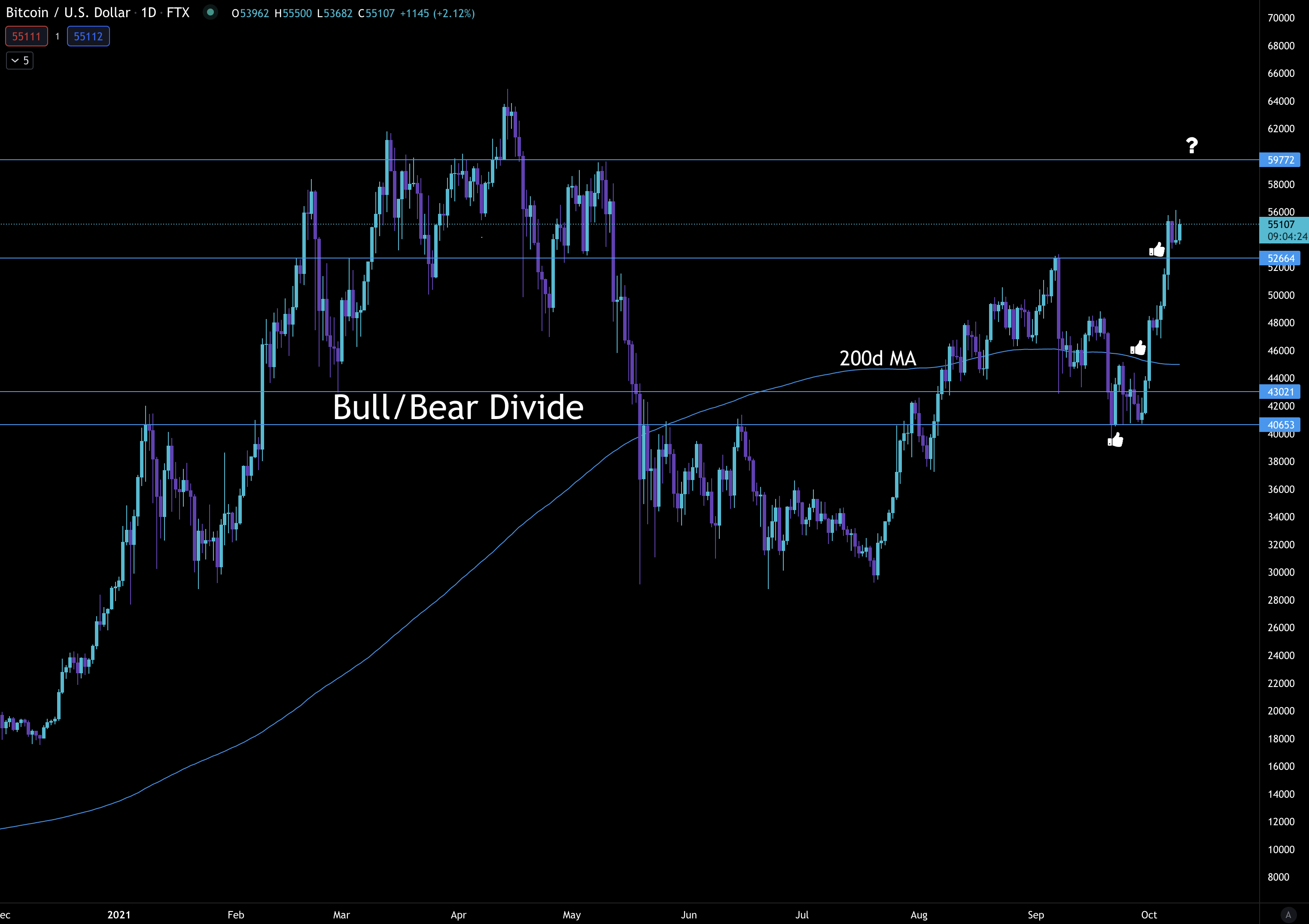
Task: Select the 'Bull/Bear Divide' text annotation
Action: (x=458, y=407)
